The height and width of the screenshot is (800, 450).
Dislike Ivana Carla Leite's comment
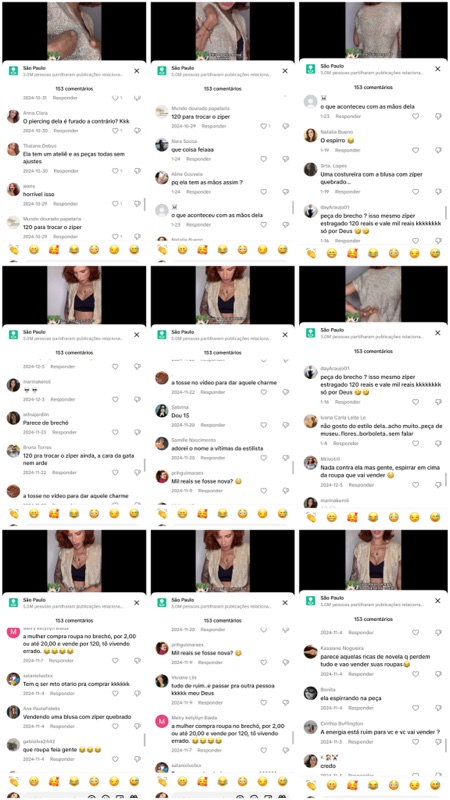(438, 444)
